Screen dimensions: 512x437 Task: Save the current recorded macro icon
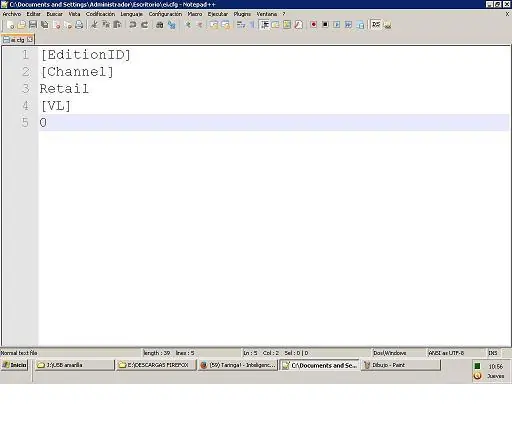(x=360, y=25)
